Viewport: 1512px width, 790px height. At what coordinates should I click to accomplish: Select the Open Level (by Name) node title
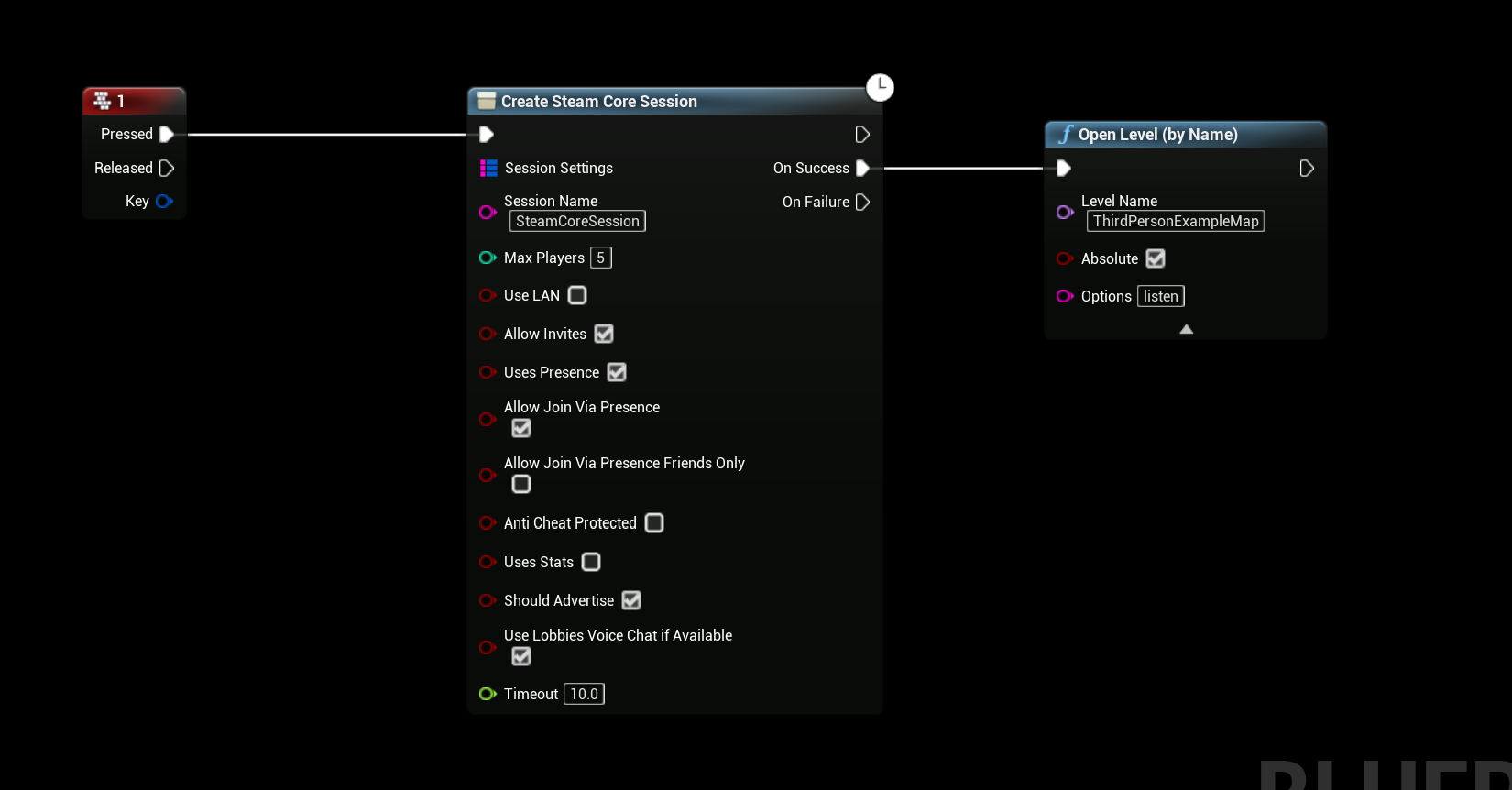tap(1158, 135)
